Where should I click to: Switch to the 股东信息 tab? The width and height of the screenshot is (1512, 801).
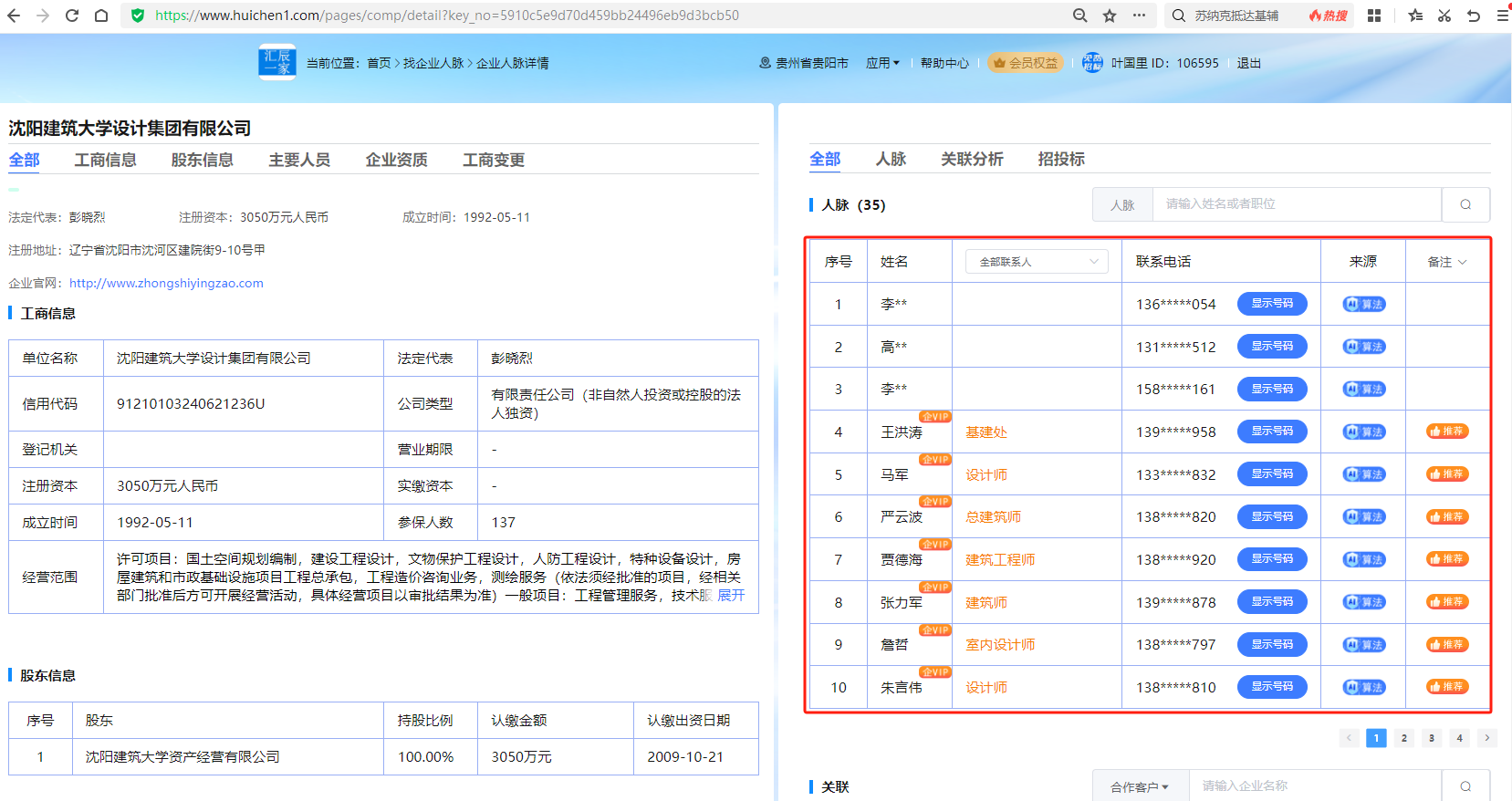coord(202,160)
